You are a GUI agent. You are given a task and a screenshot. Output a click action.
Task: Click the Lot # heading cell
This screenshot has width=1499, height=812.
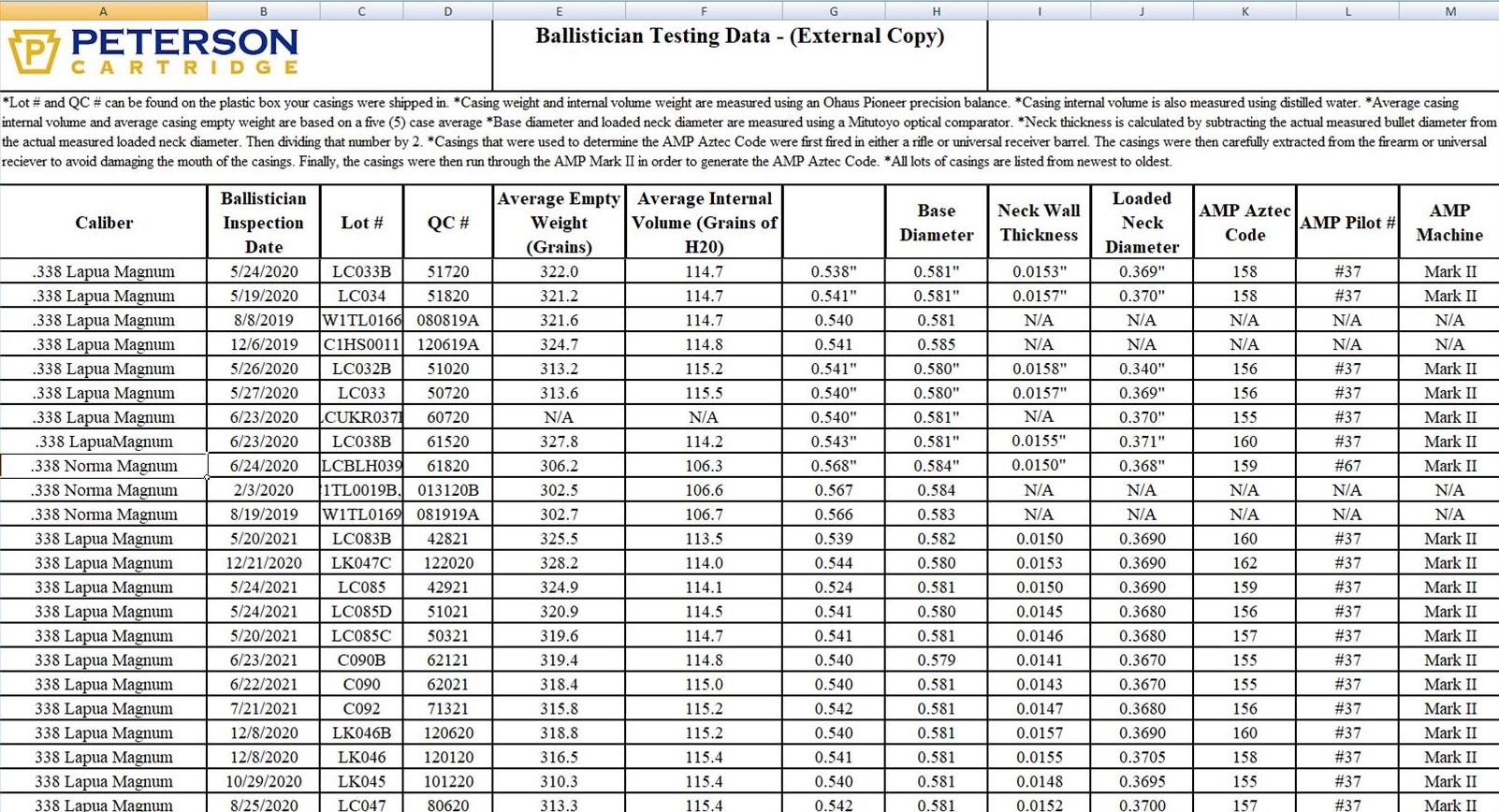[361, 223]
